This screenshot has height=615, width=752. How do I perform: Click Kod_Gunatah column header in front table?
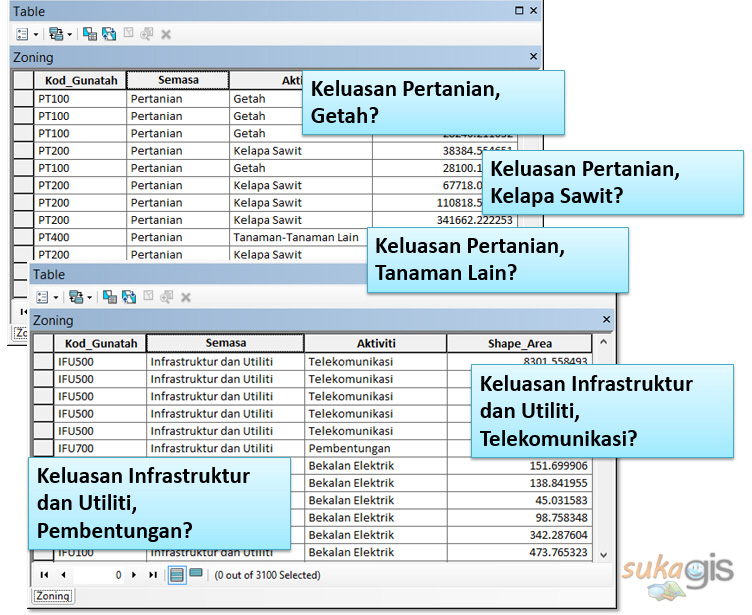click(x=101, y=343)
